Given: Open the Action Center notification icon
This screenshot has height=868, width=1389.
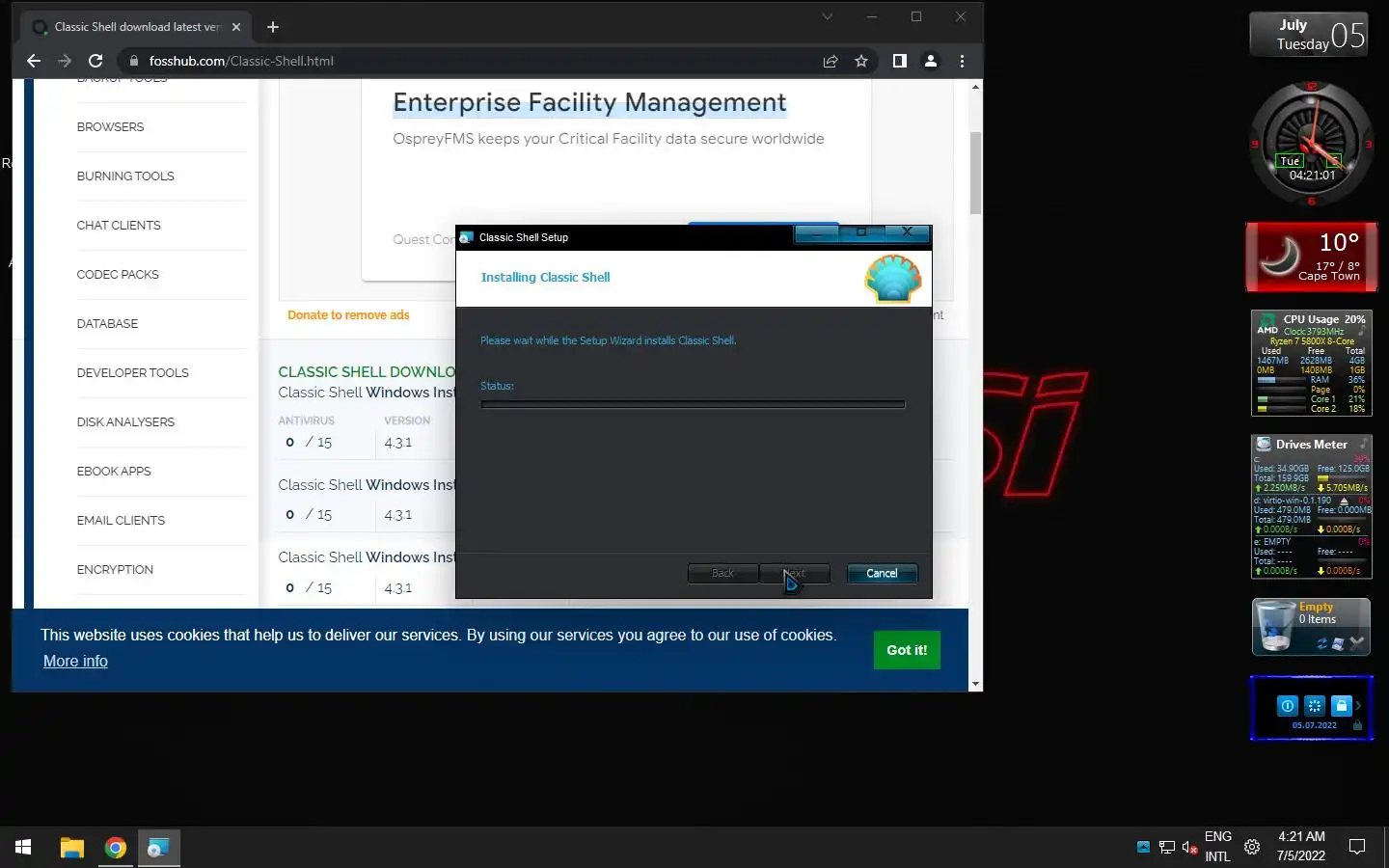Looking at the screenshot, I should (x=1357, y=847).
